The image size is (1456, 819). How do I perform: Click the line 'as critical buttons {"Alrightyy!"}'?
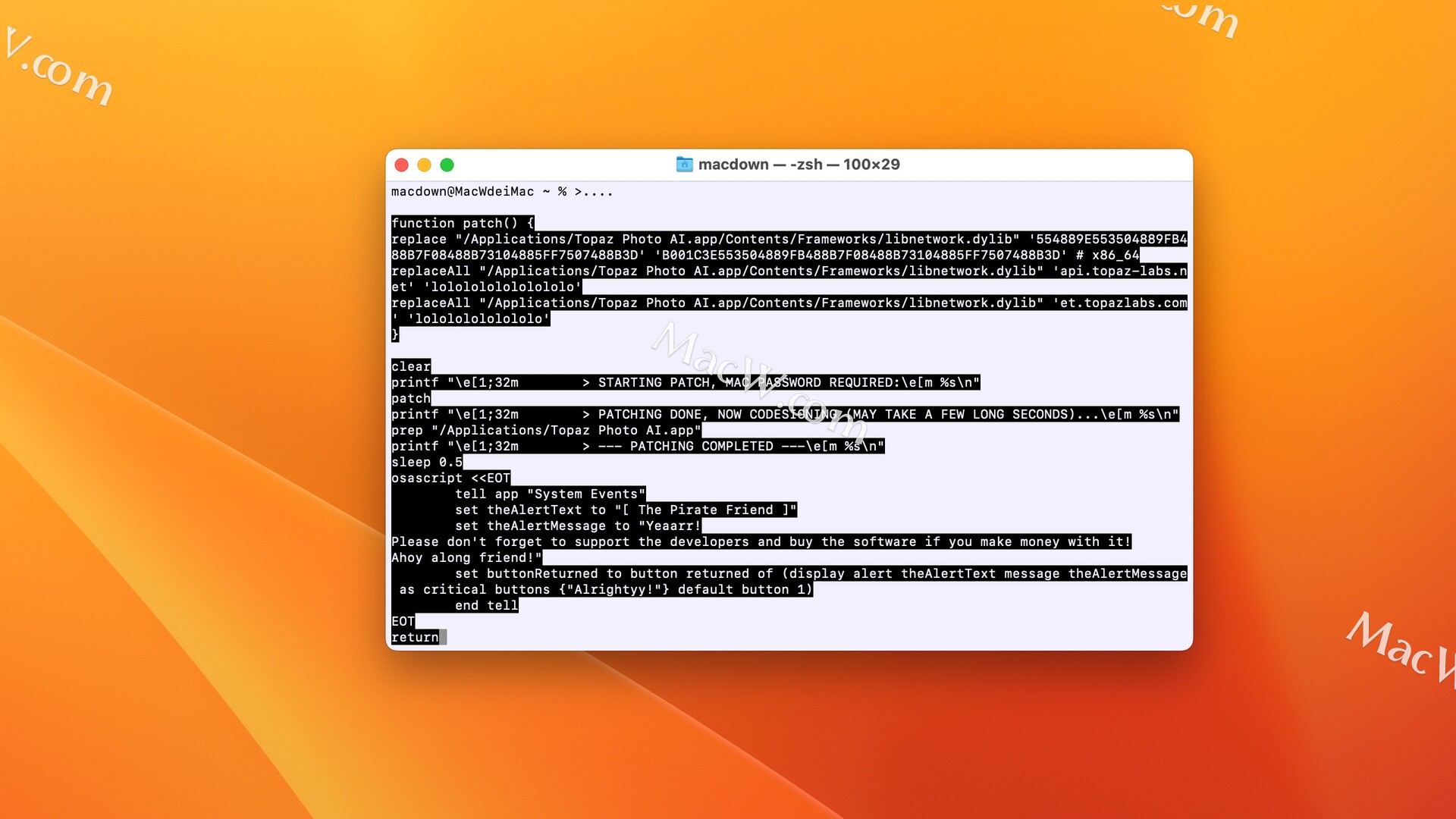[x=606, y=589]
